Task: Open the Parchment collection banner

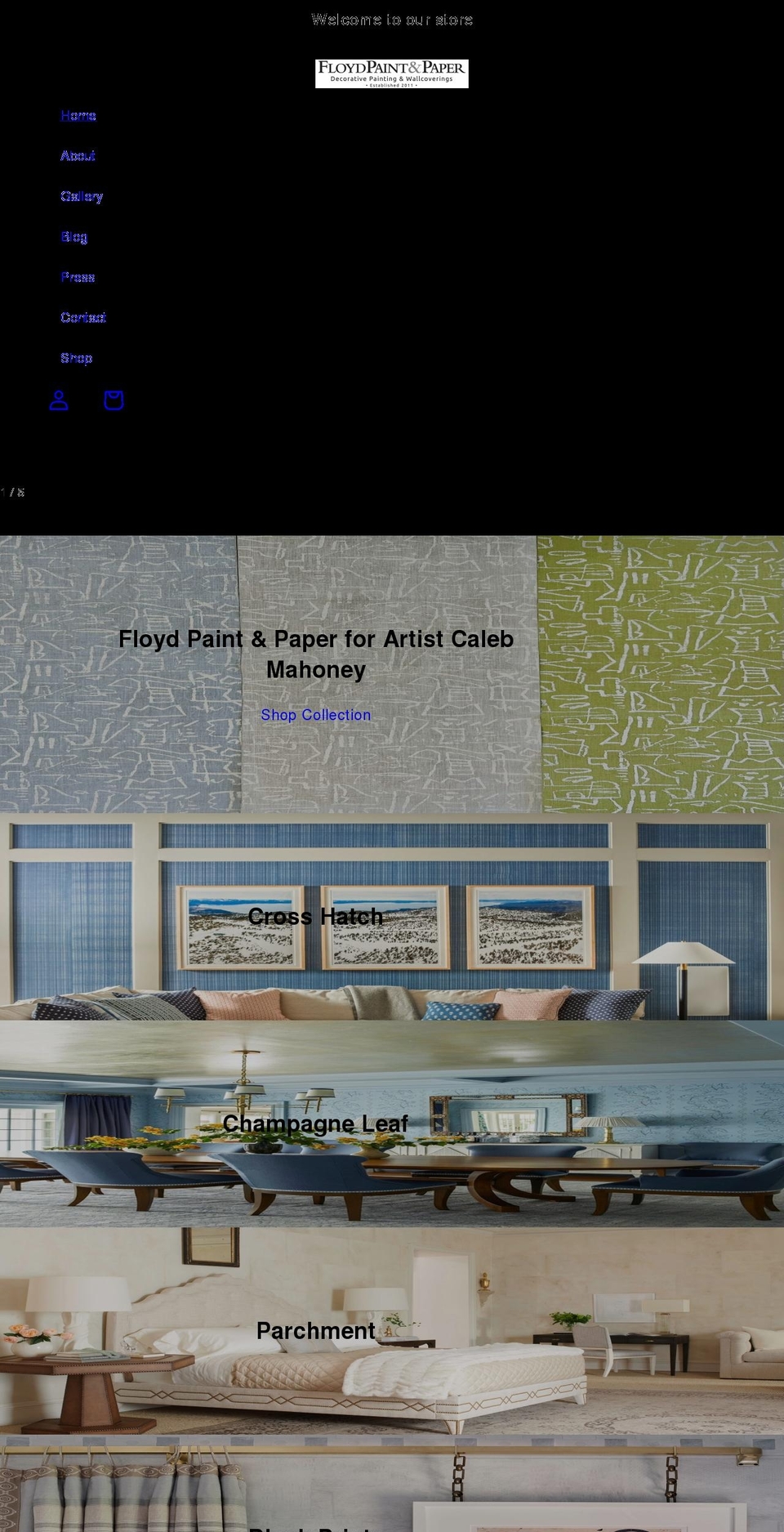Action: 392,1330
